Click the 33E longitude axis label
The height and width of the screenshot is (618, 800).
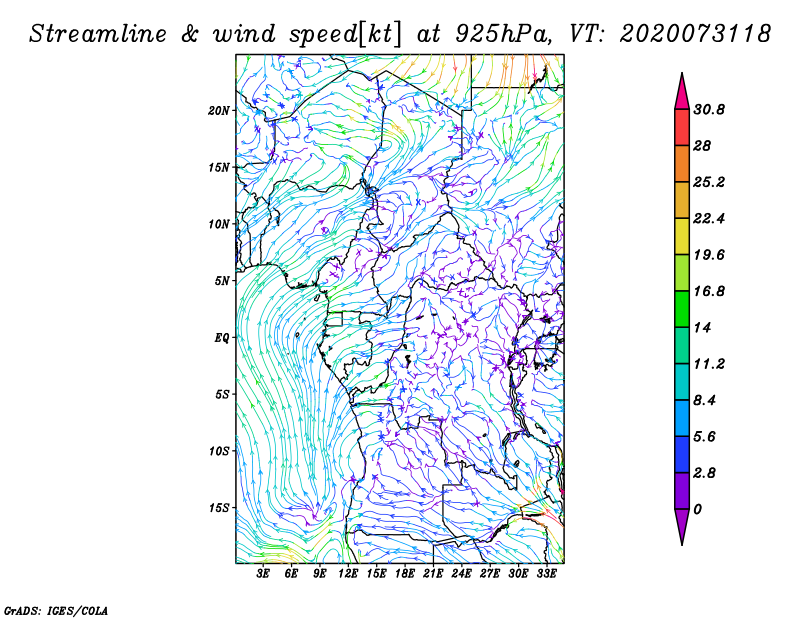click(x=547, y=574)
